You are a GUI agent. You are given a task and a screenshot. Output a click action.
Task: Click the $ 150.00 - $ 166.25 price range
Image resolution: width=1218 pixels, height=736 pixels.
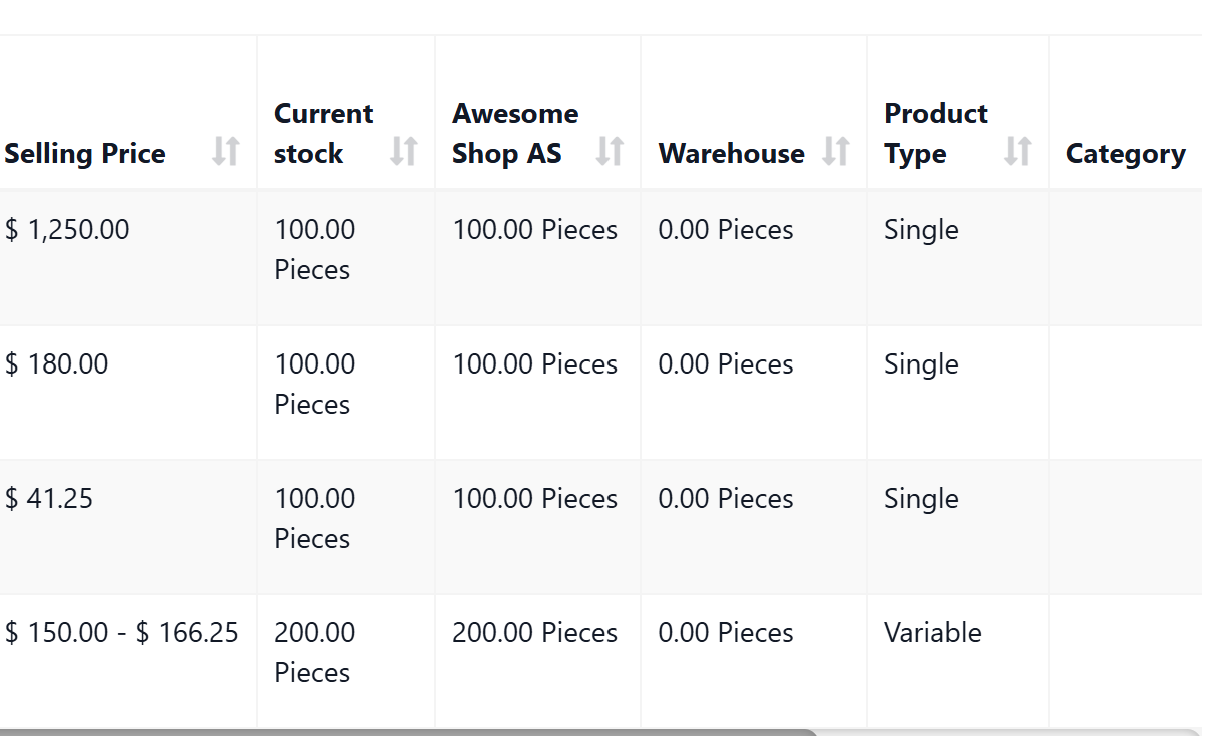coord(122,632)
